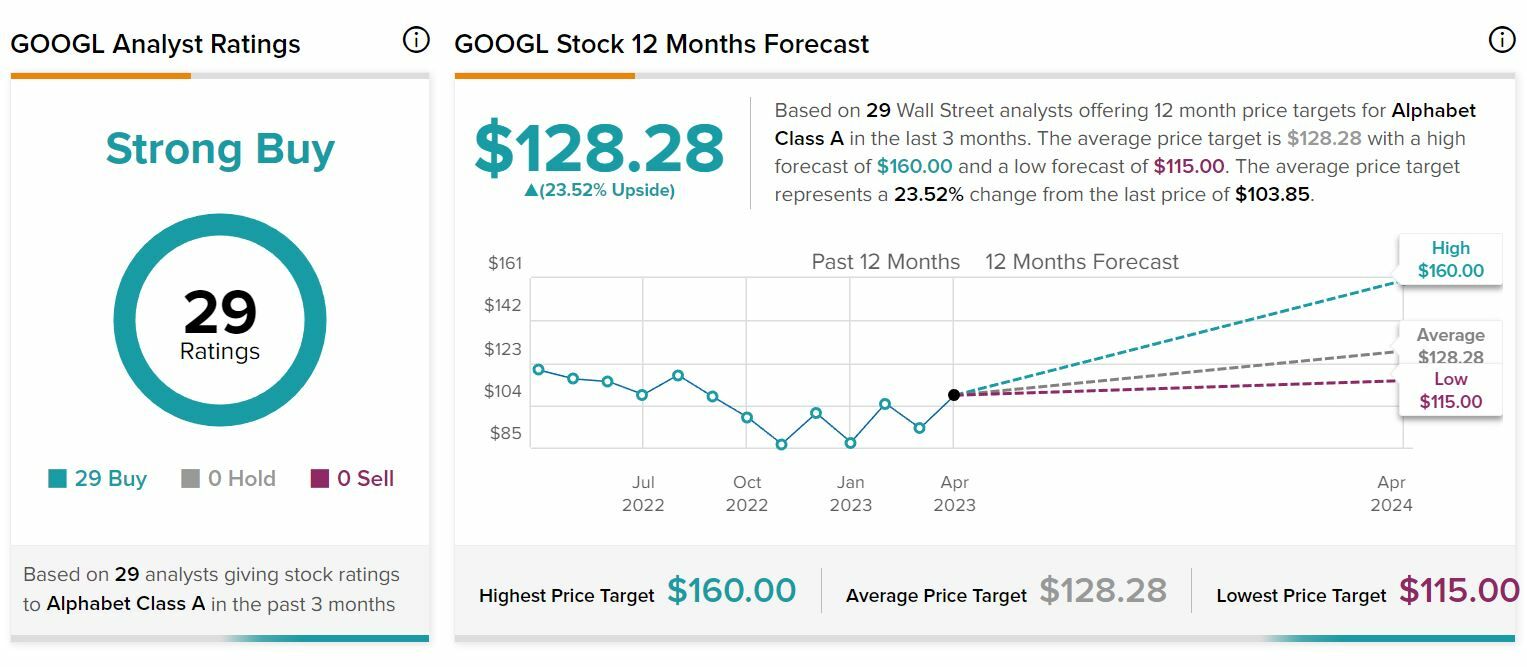Screen dimensions: 1527x667
Task: Click the Average $128.28 forecast label
Action: tap(1450, 345)
